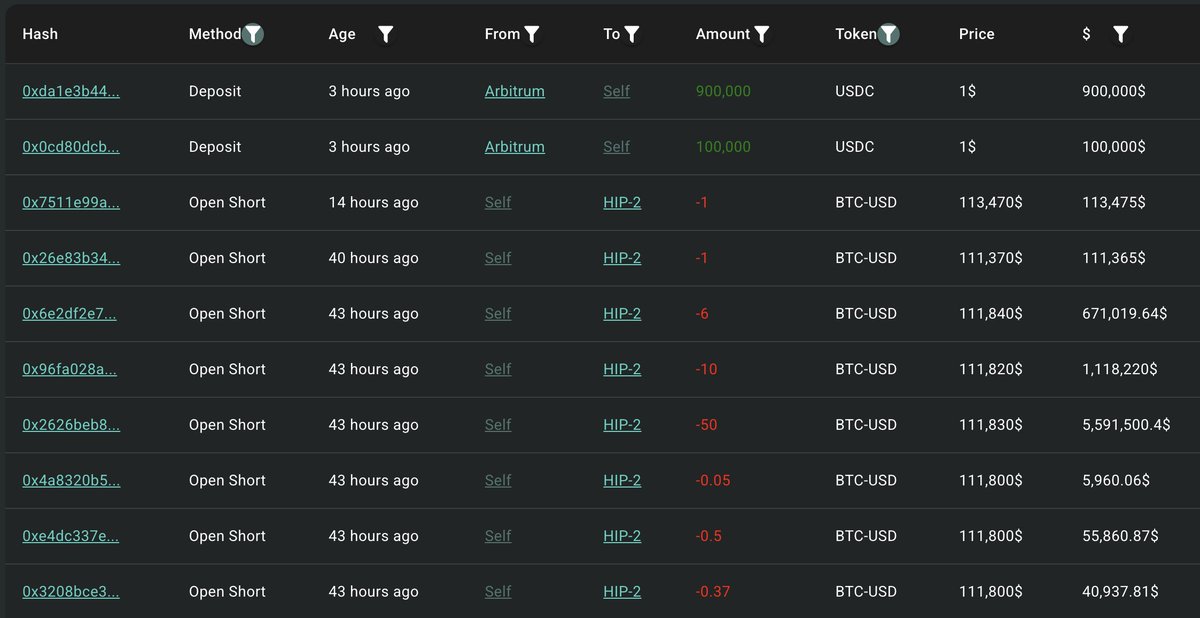The width and height of the screenshot is (1200, 618).
Task: Open HIP-2 link in 14 hours ago row
Action: point(622,202)
